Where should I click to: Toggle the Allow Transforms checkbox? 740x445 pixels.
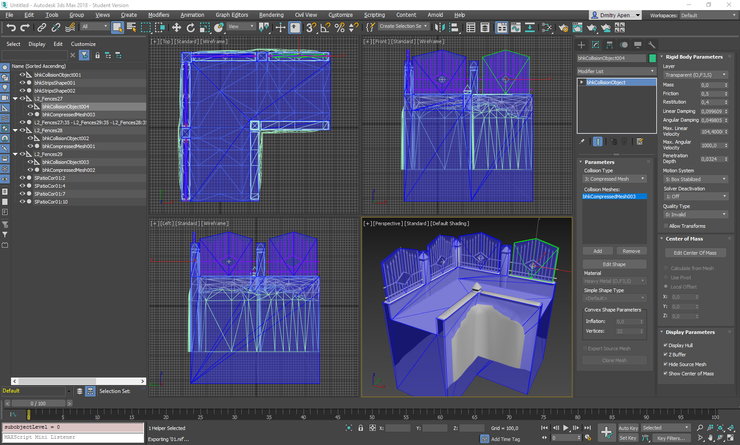(667, 226)
